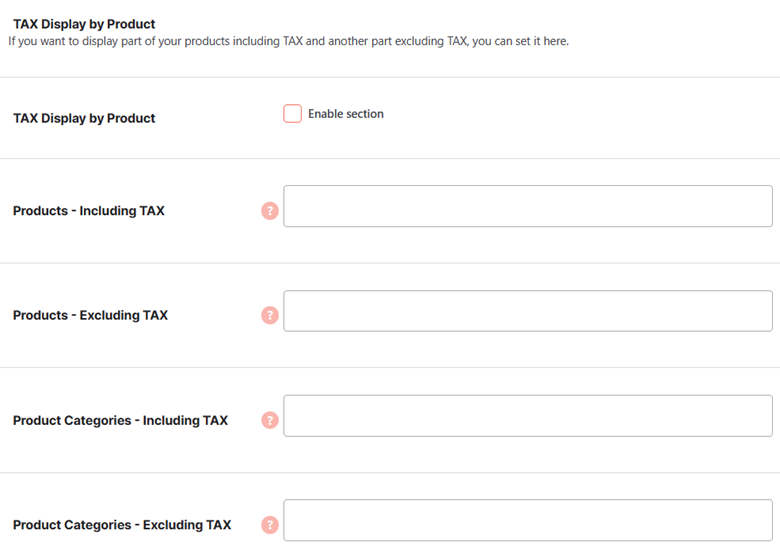Click the 'Product Categories - Including TAX' label

click(120, 420)
